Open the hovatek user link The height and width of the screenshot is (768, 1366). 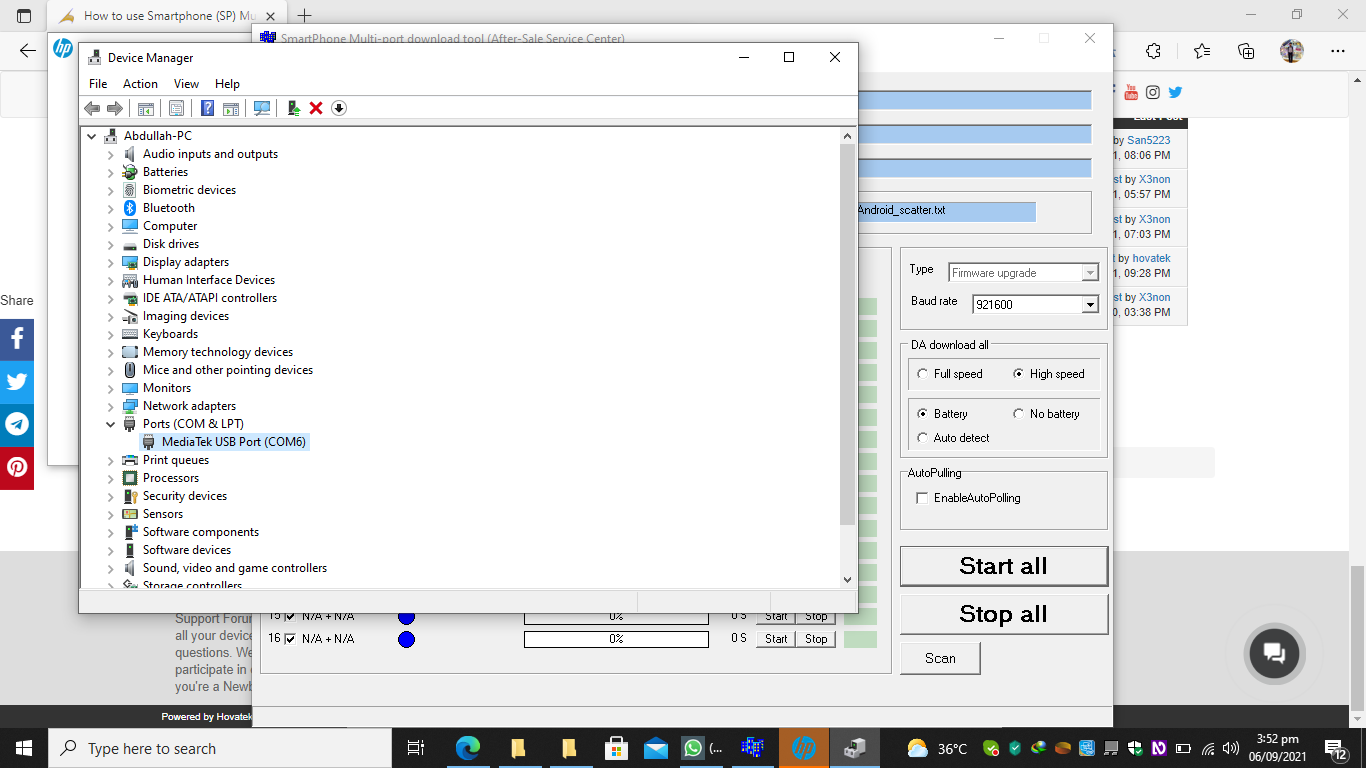(x=1151, y=258)
